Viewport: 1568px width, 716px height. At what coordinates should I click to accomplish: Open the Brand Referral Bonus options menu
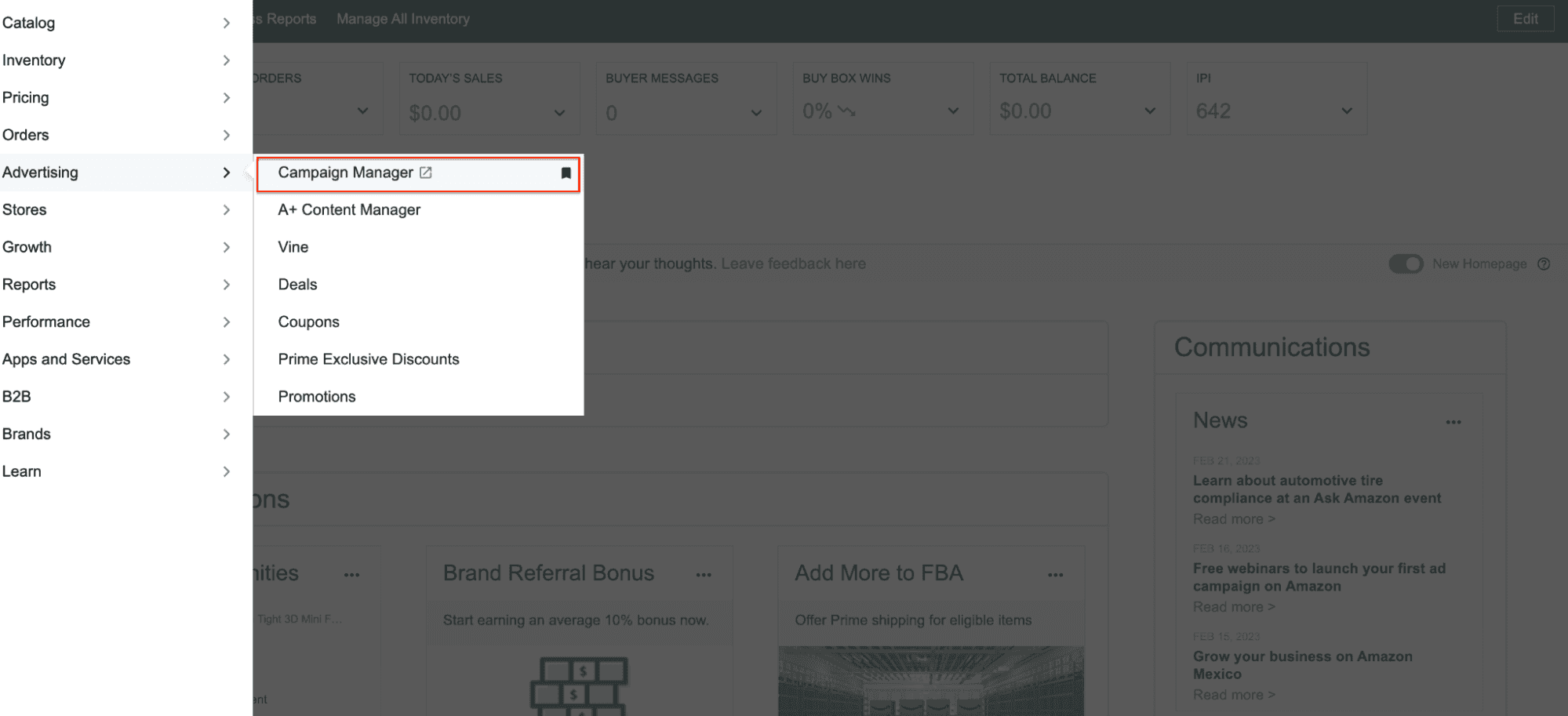[x=704, y=574]
